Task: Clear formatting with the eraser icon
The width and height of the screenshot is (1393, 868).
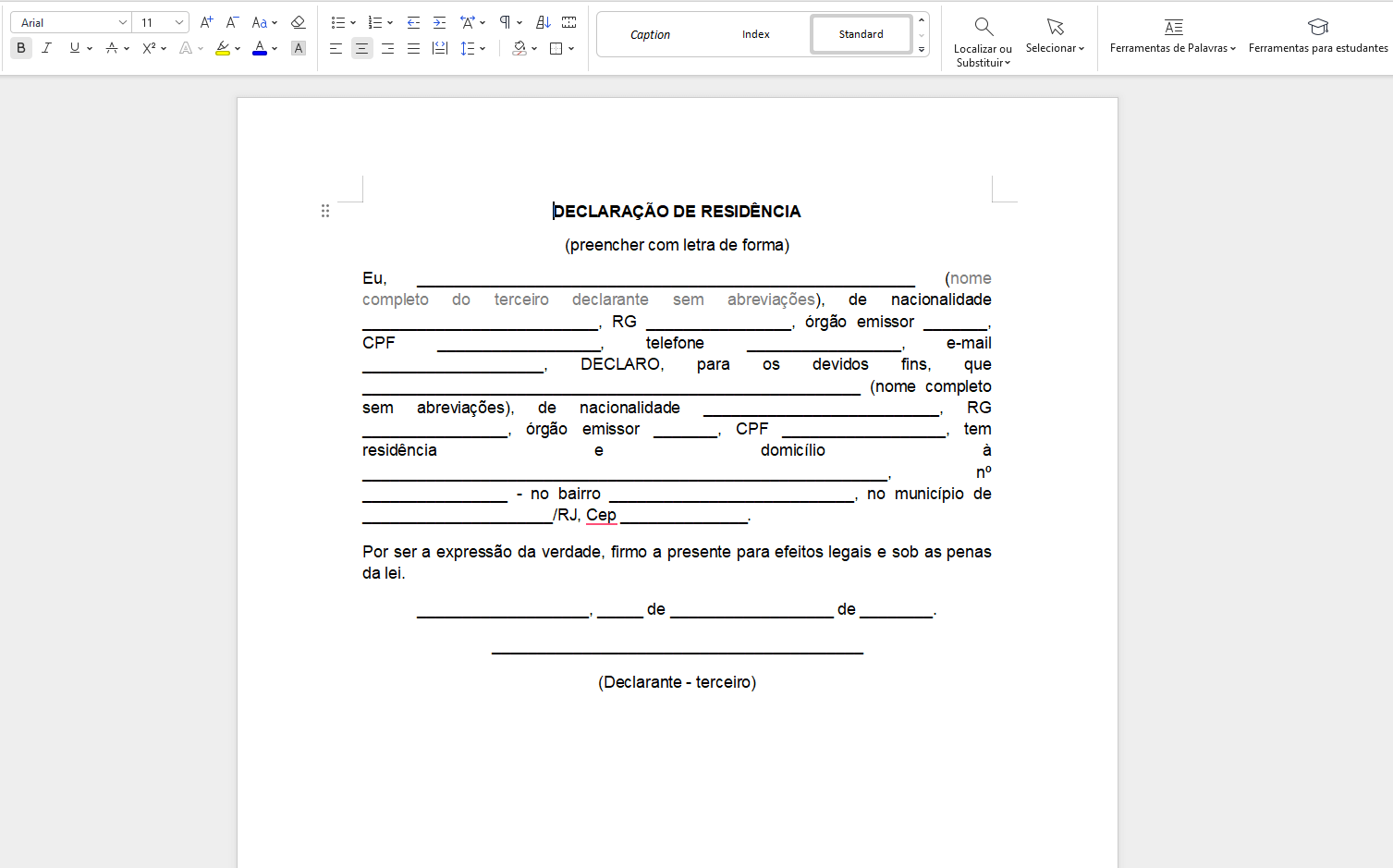Action: pos(298,22)
